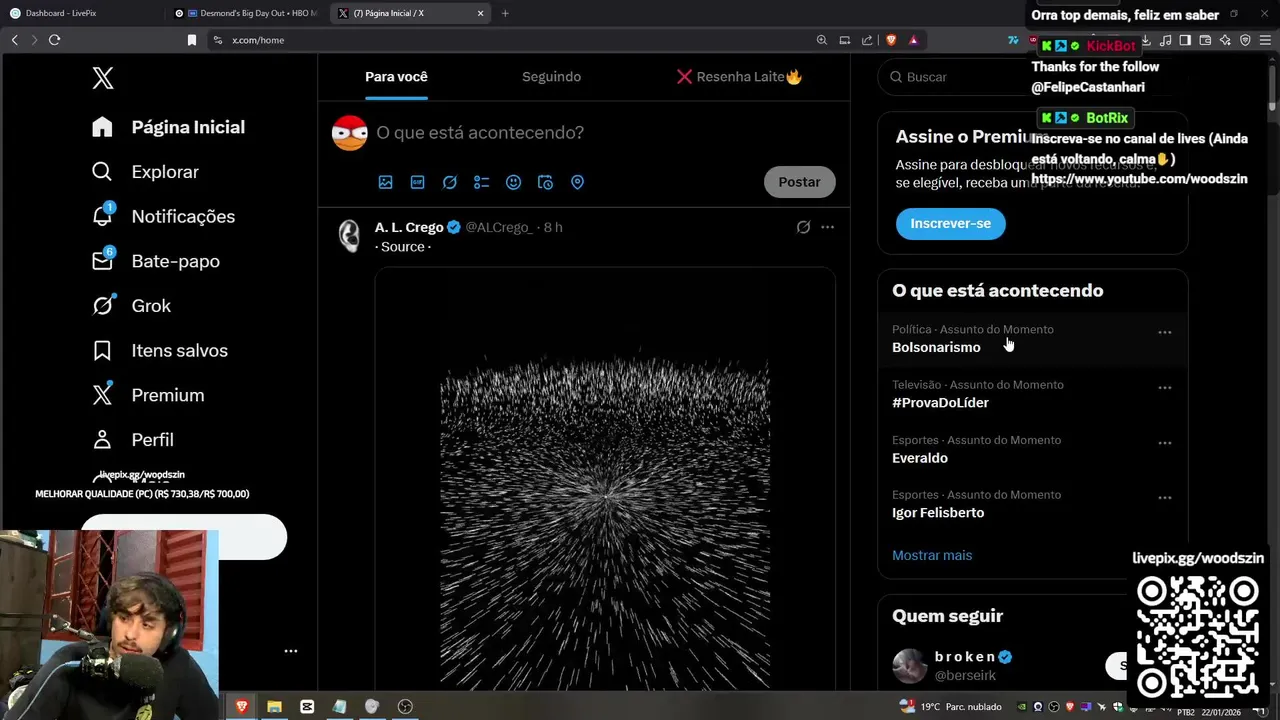
Task: Click the 'O que está acontecendo?' compose field
Action: click(480, 133)
